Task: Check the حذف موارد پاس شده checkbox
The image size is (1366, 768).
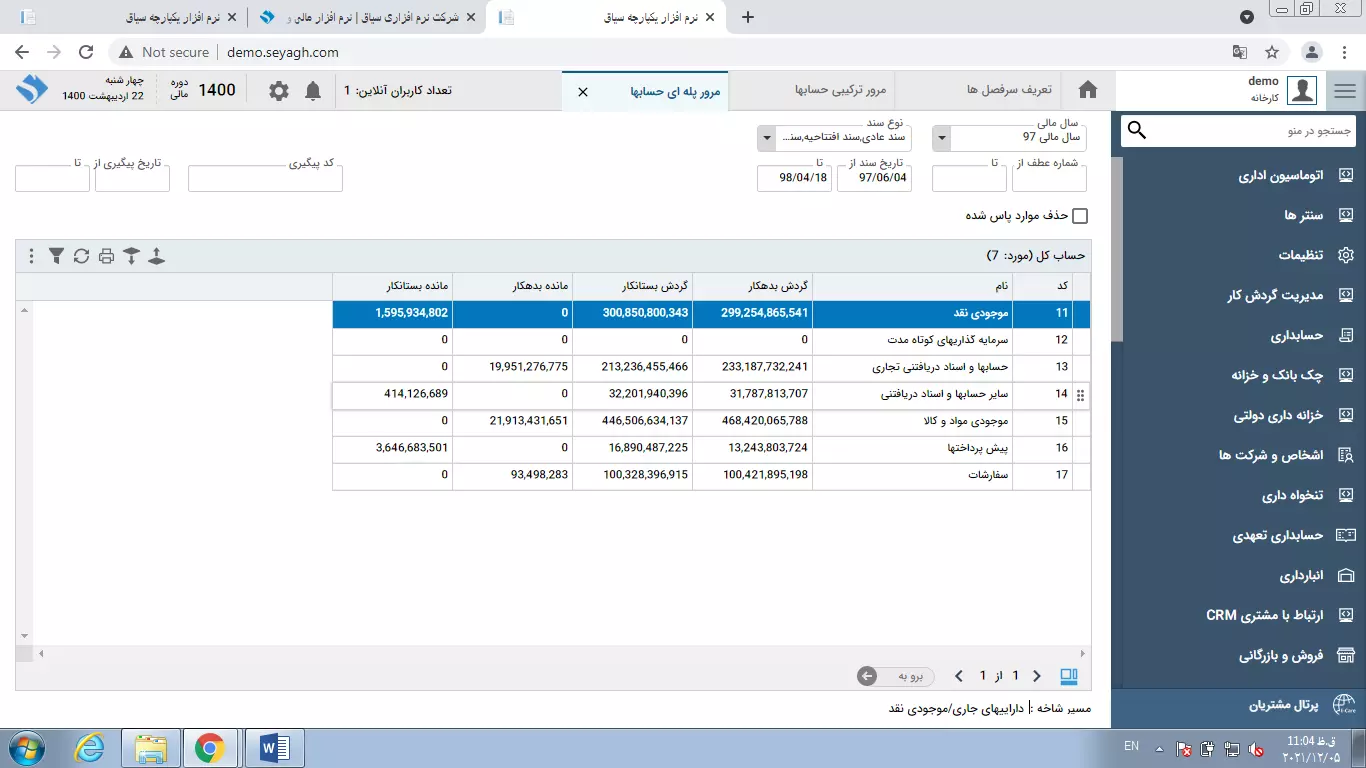Action: pyautogui.click(x=1080, y=216)
